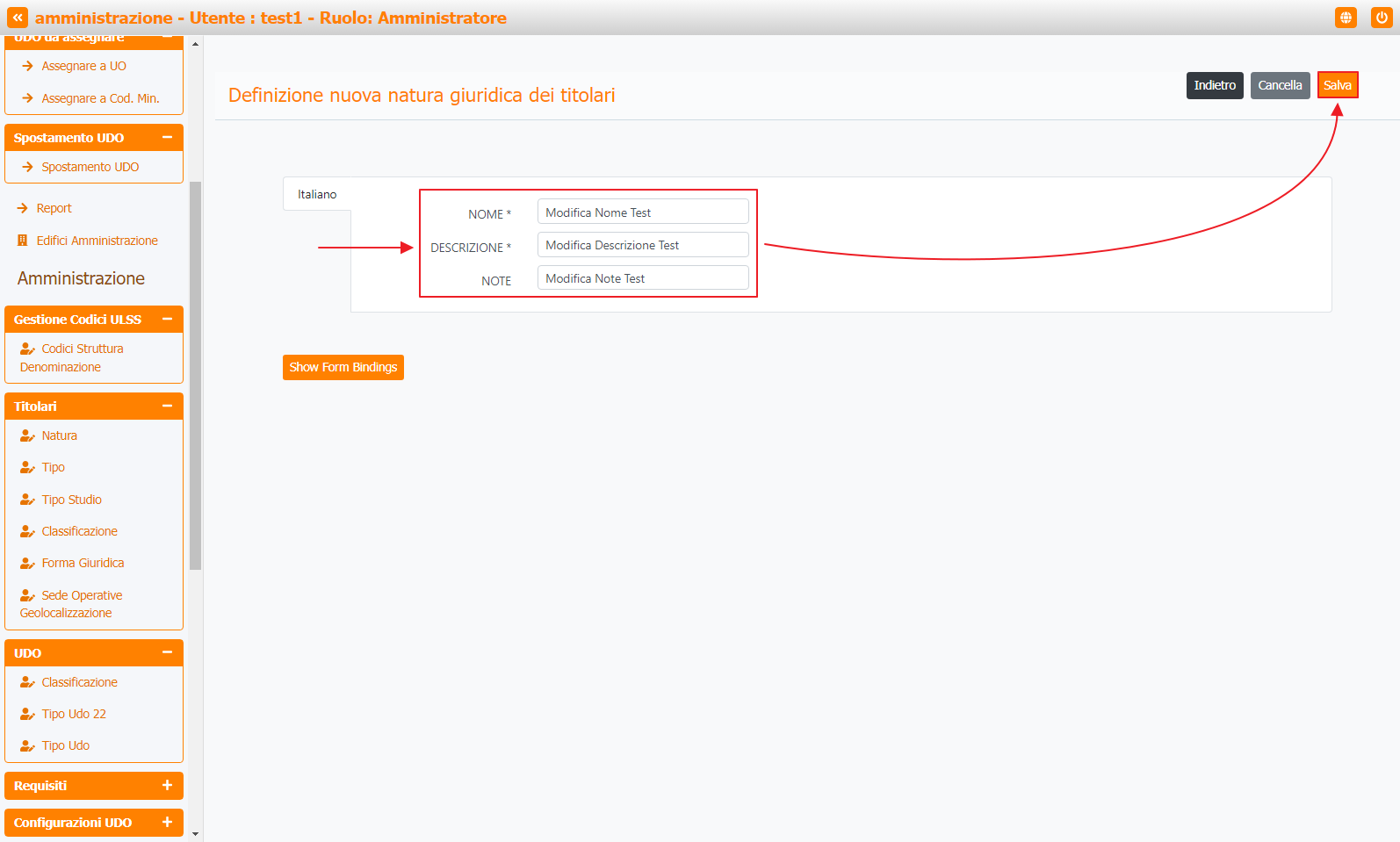This screenshot has width=1400, height=842.
Task: Click the collapse sidebar double-chevron icon
Action: click(x=18, y=18)
